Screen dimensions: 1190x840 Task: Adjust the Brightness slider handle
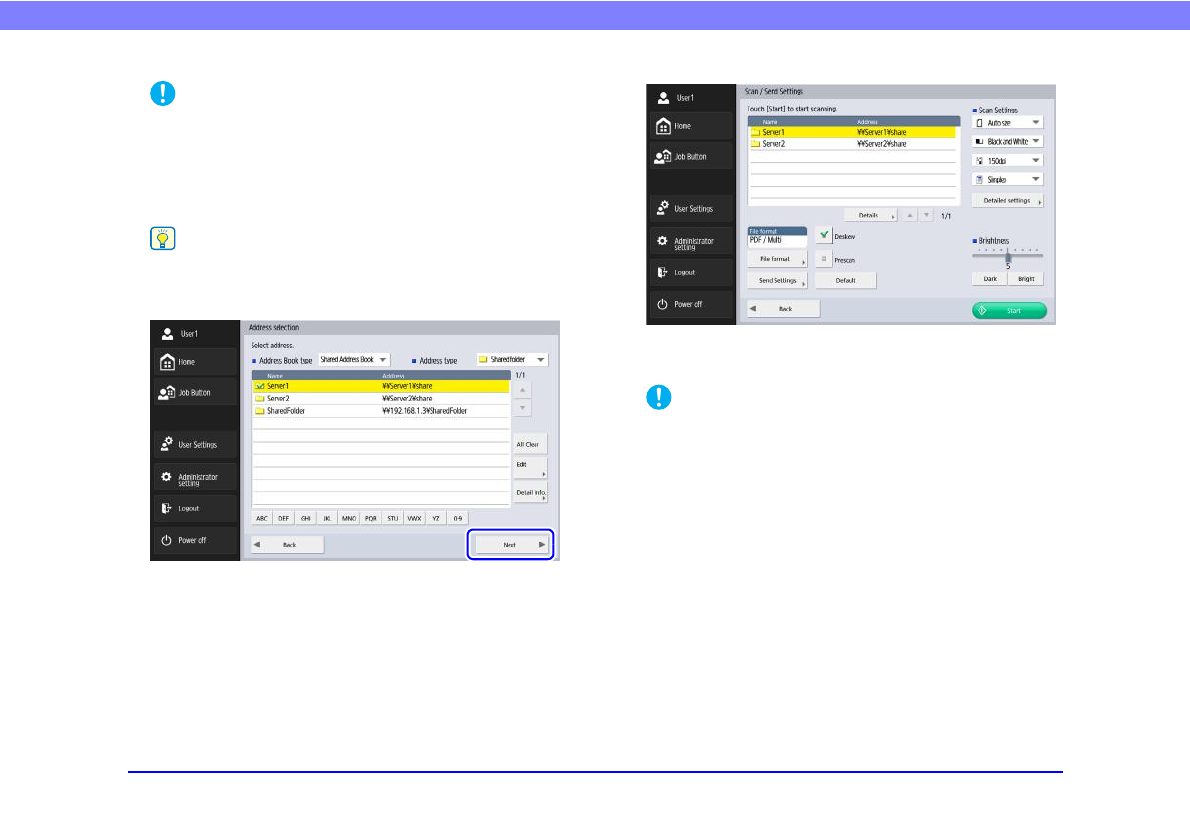pyautogui.click(x=1008, y=257)
